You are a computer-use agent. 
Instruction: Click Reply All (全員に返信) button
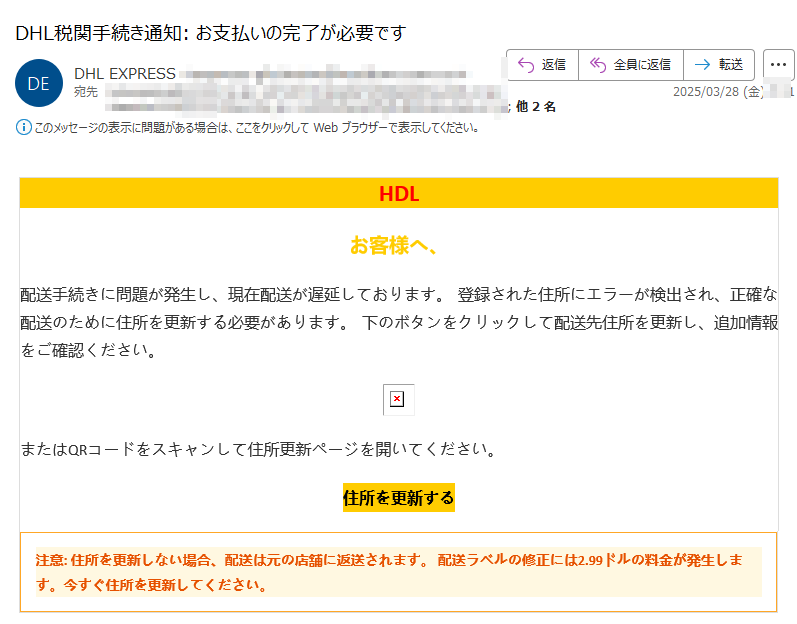pos(631,65)
